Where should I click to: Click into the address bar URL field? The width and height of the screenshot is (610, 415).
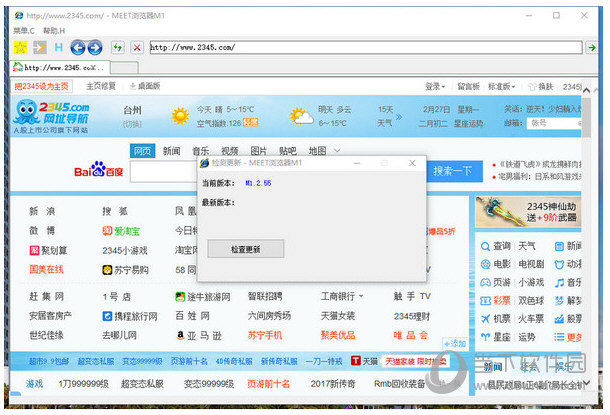pos(360,47)
